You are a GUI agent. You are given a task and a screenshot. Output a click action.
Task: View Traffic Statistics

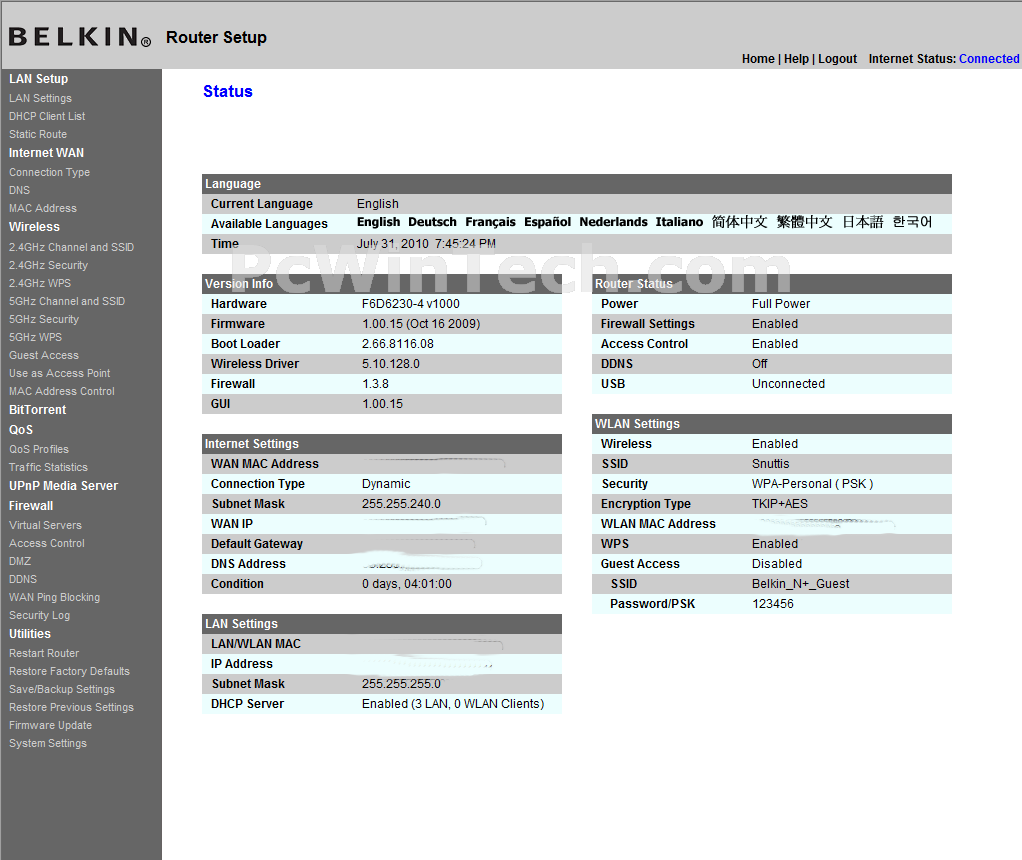point(48,467)
